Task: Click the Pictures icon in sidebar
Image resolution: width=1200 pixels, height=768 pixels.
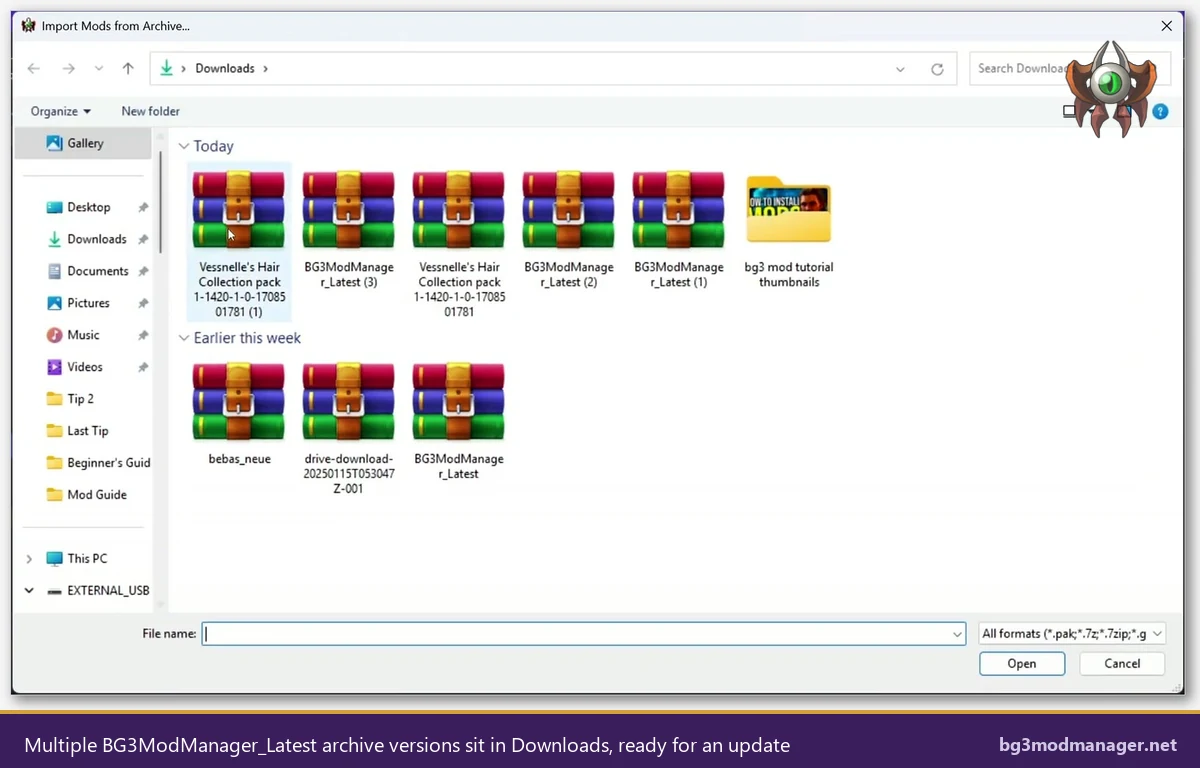Action: point(55,303)
